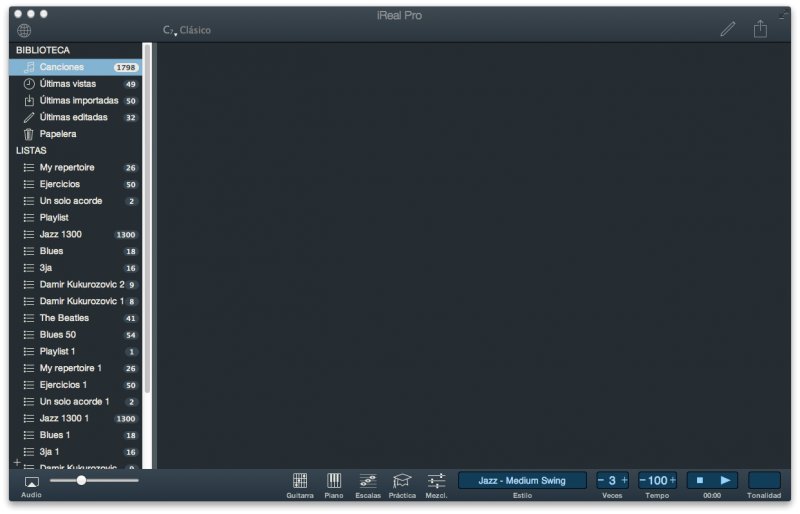Click the Audio output icon
The width and height of the screenshot is (800, 514).
[31, 482]
